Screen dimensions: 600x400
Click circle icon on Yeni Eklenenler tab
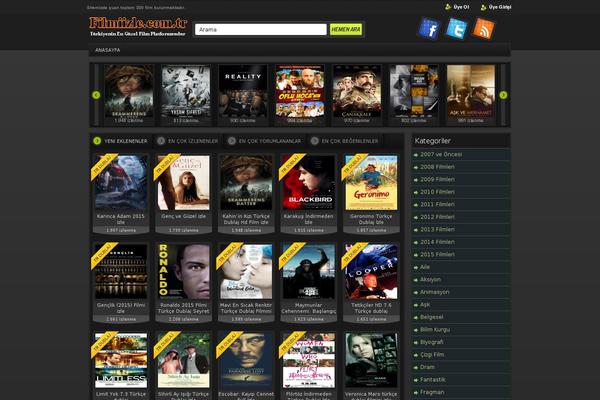[97, 141]
